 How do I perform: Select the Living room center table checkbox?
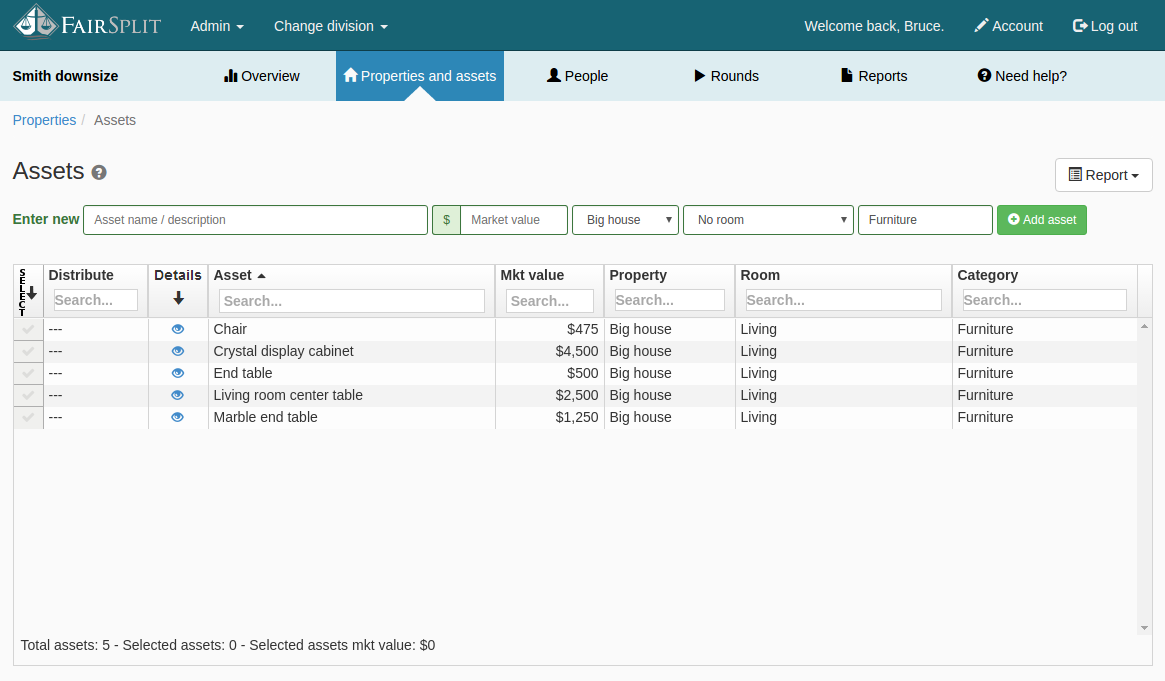coord(28,395)
